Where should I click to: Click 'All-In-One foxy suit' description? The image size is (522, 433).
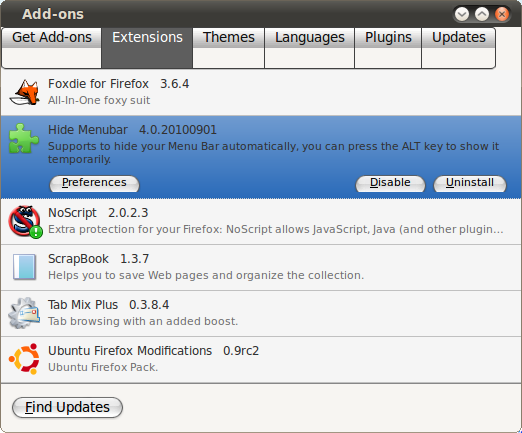[x=99, y=100]
